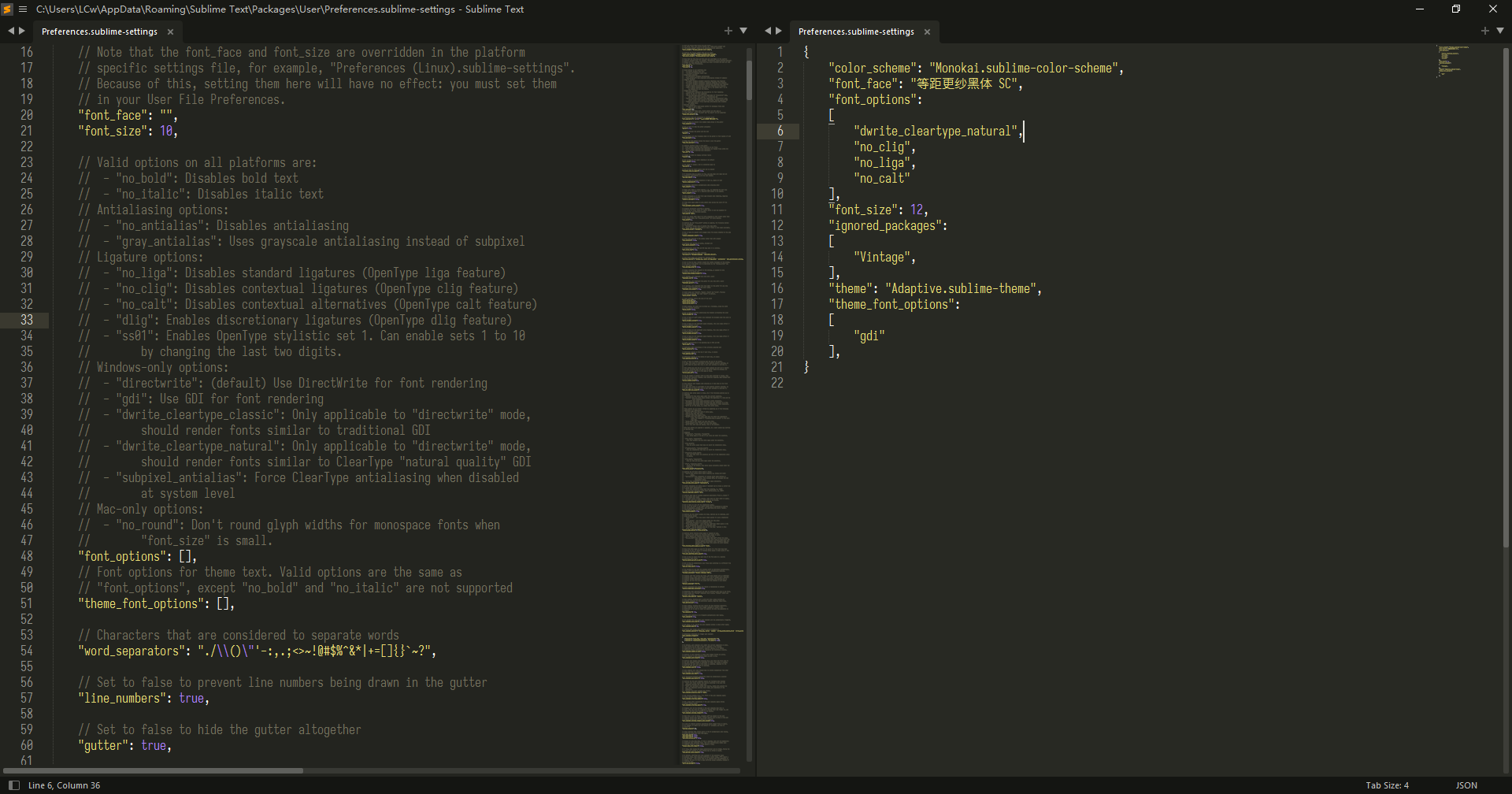Click the forward navigation arrow in the right pane
The image size is (1512, 794).
778,31
